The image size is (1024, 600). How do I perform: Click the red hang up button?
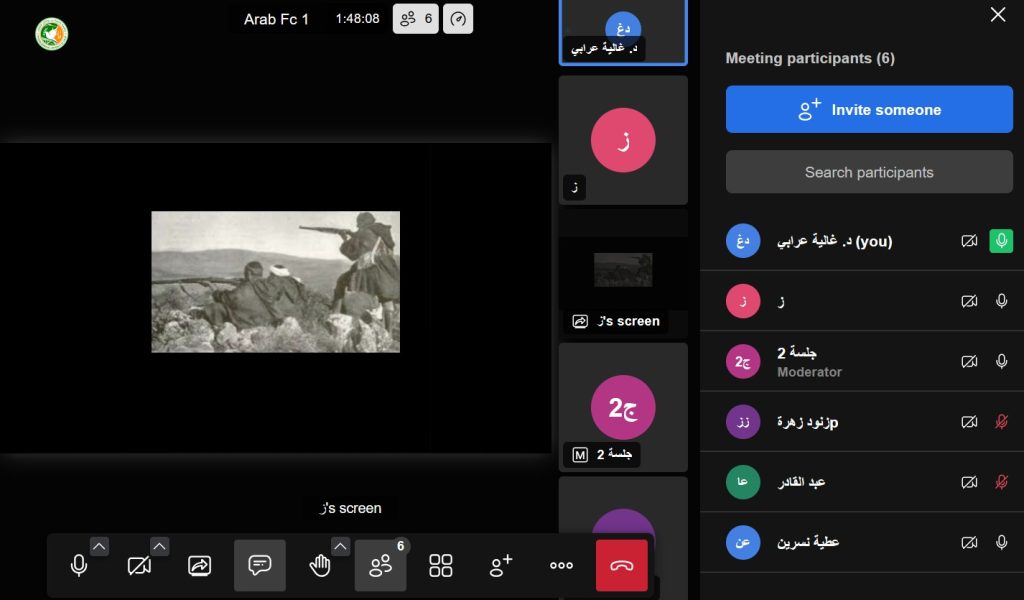(x=622, y=566)
